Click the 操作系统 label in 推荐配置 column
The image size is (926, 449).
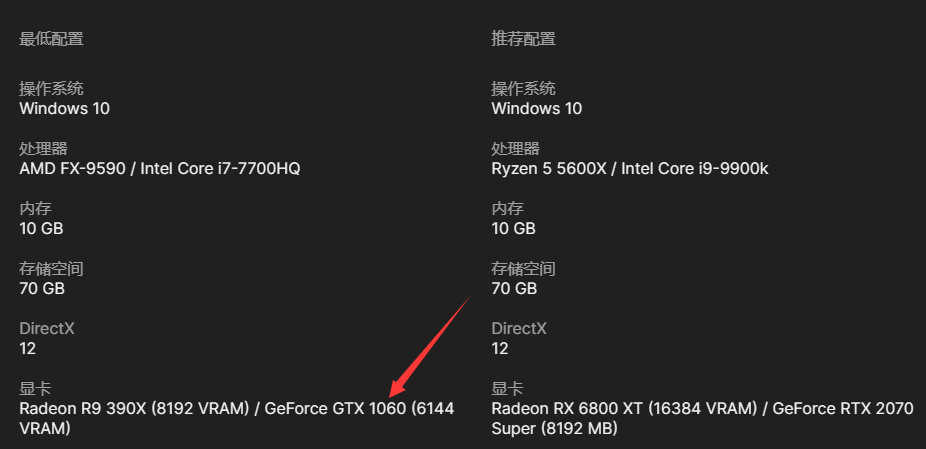click(523, 89)
